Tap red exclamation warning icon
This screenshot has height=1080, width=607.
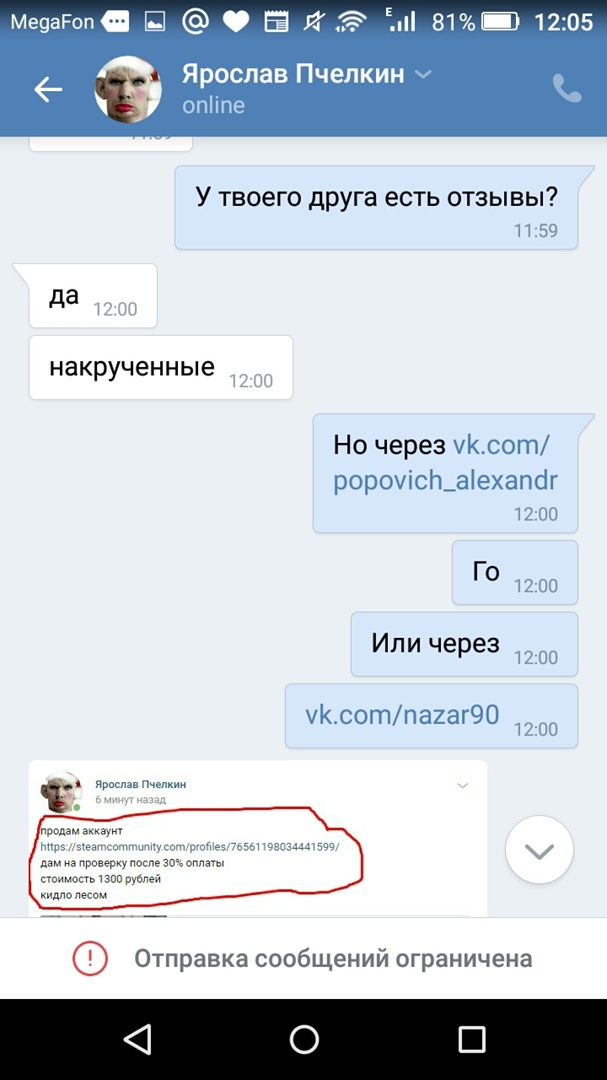90,958
